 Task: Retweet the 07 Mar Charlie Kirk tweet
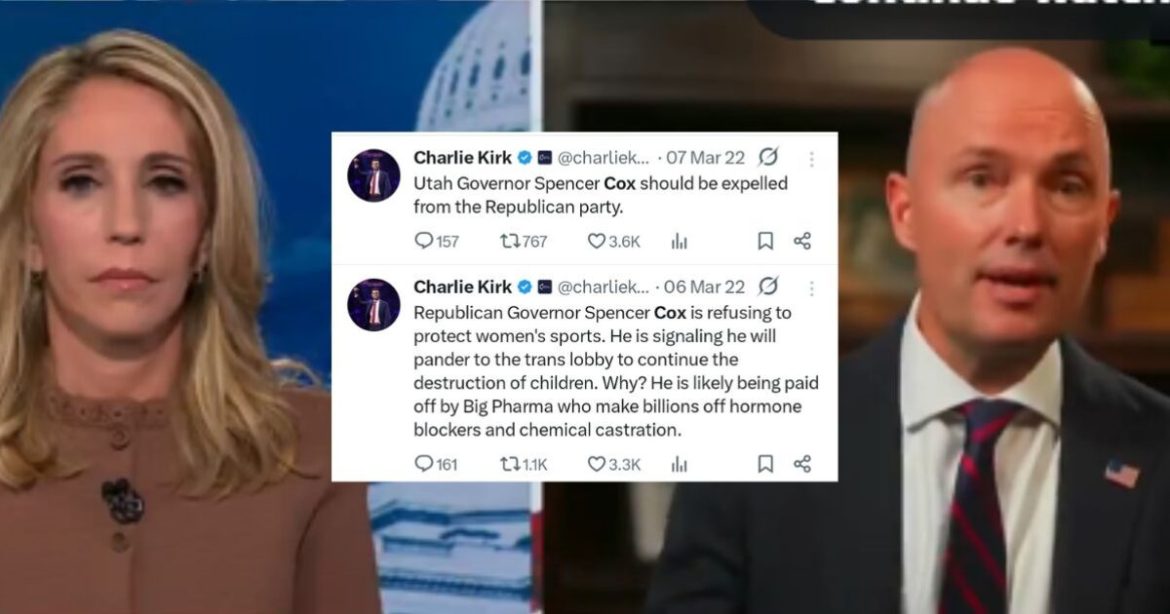pyautogui.click(x=523, y=241)
